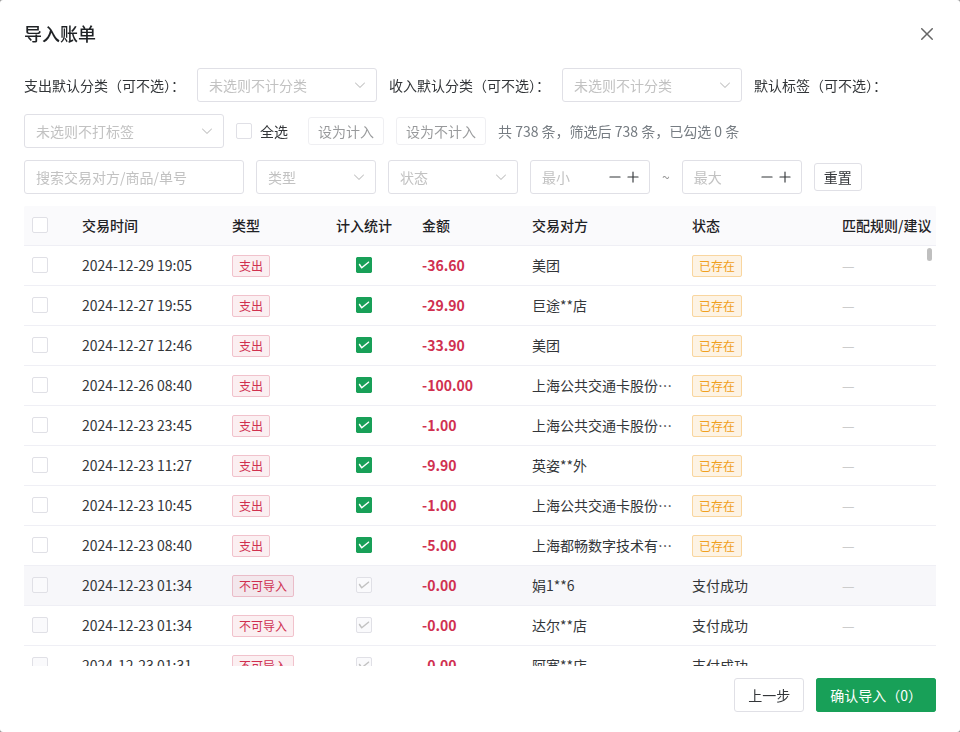Close the 导入账单 dialog
Image resolution: width=960 pixels, height=732 pixels.
point(926,34)
